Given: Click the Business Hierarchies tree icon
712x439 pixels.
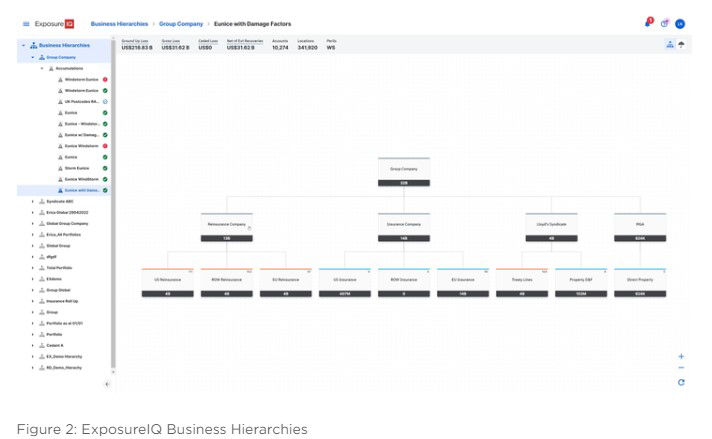Looking at the screenshot, I should coord(33,45).
